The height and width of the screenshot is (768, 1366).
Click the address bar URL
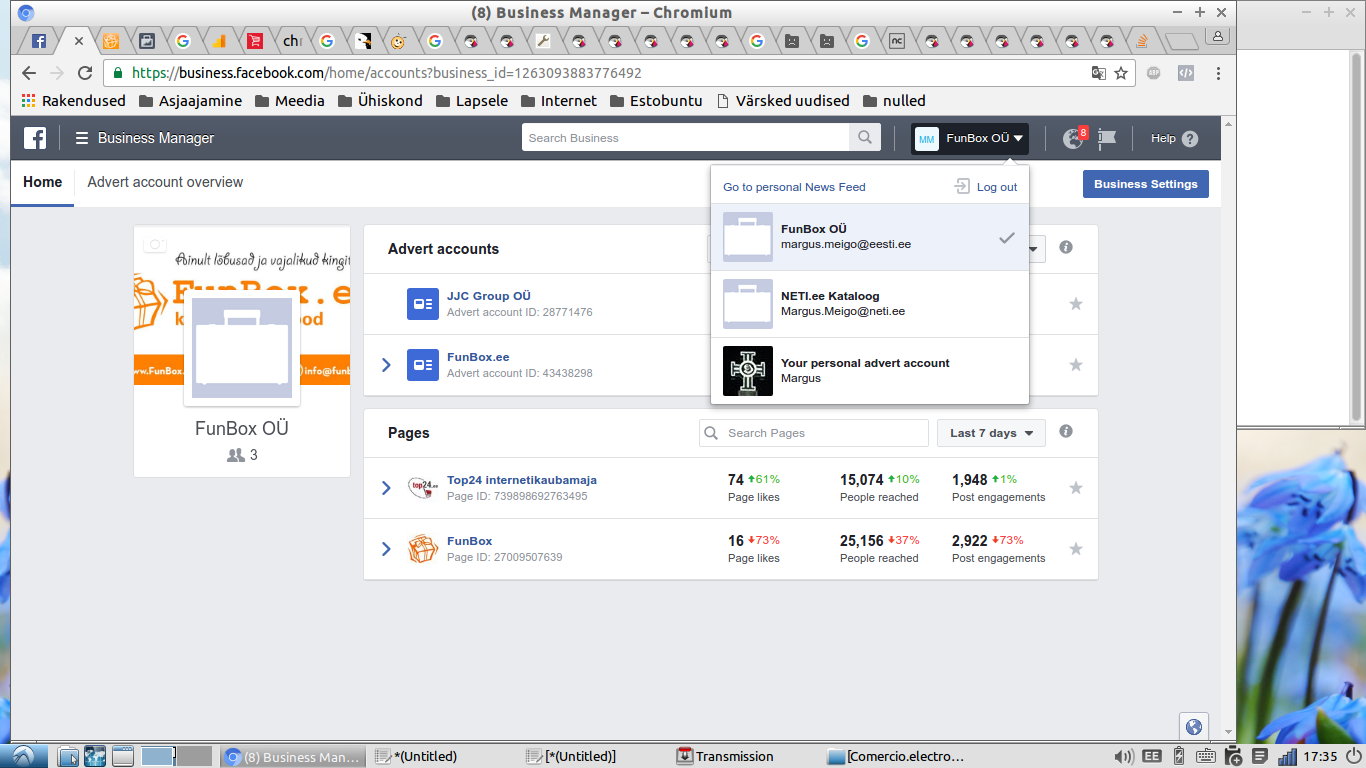[386, 73]
